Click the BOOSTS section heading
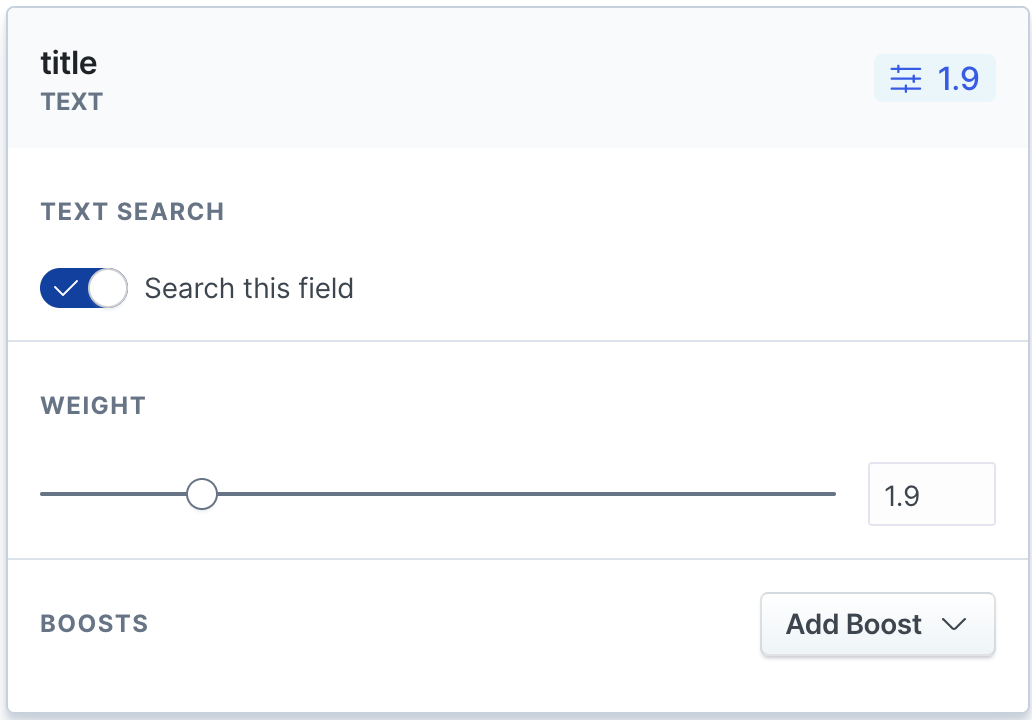 [x=94, y=624]
